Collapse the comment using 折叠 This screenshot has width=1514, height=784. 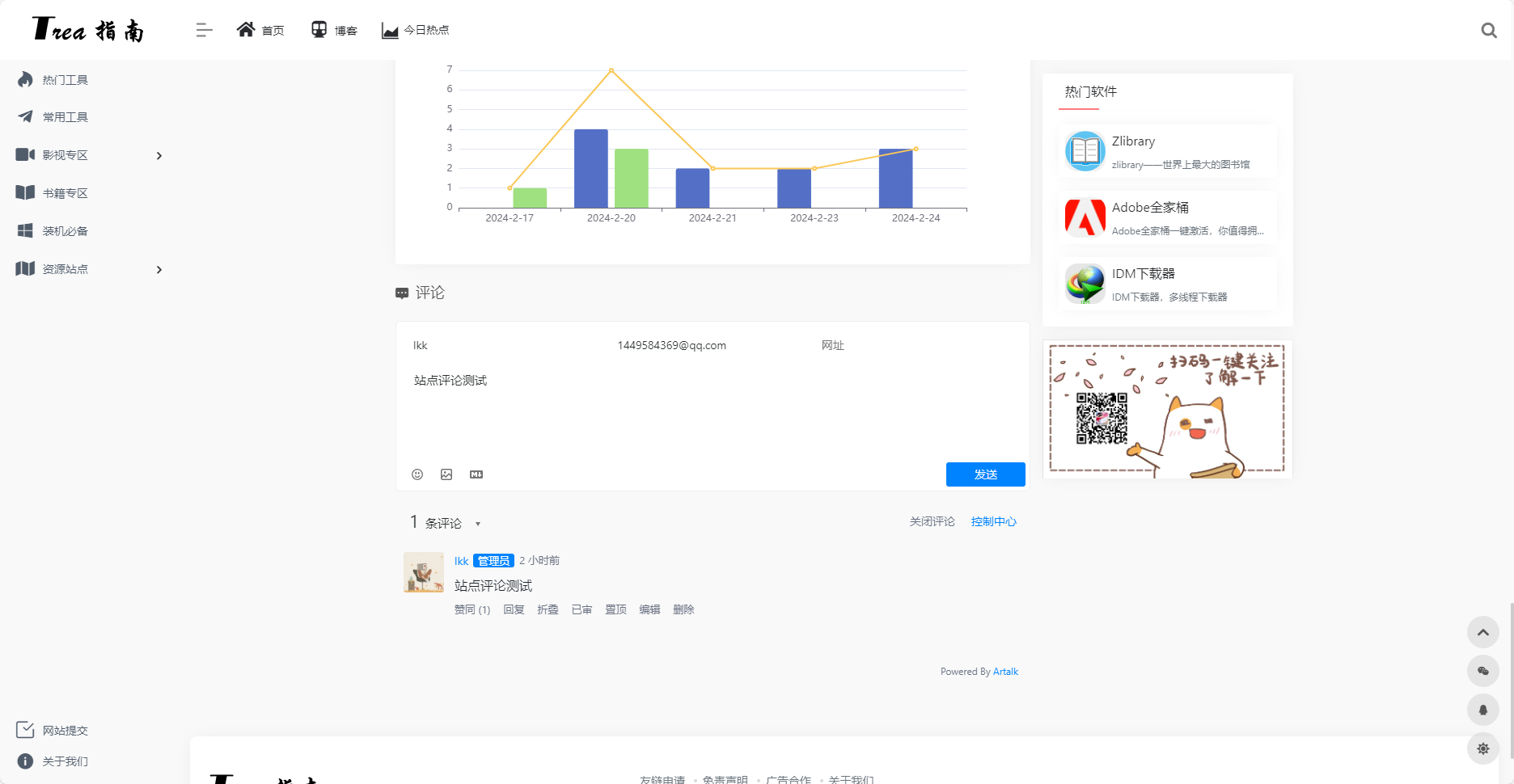tap(548, 609)
